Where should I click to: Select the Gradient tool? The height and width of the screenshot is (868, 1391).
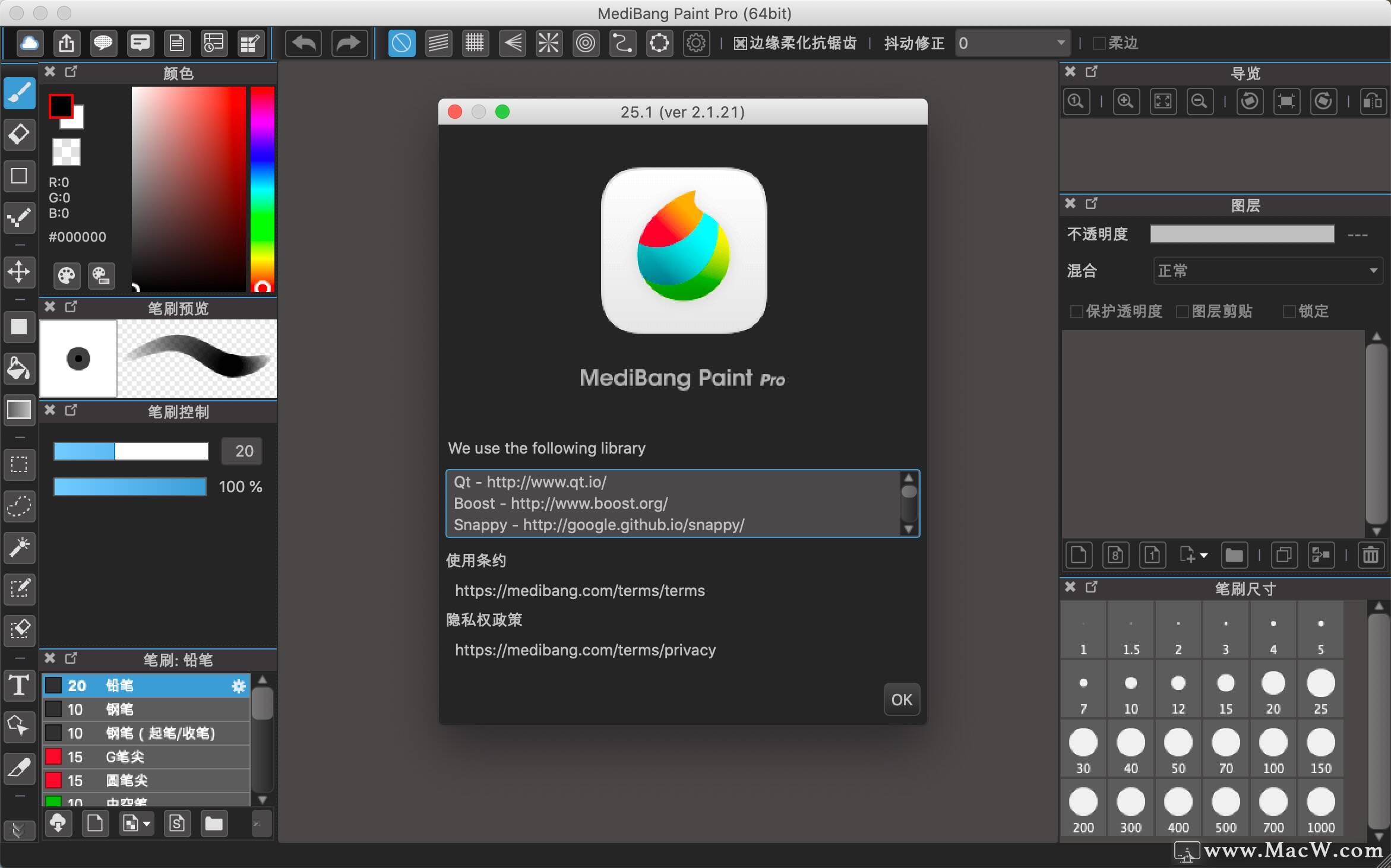[x=20, y=410]
